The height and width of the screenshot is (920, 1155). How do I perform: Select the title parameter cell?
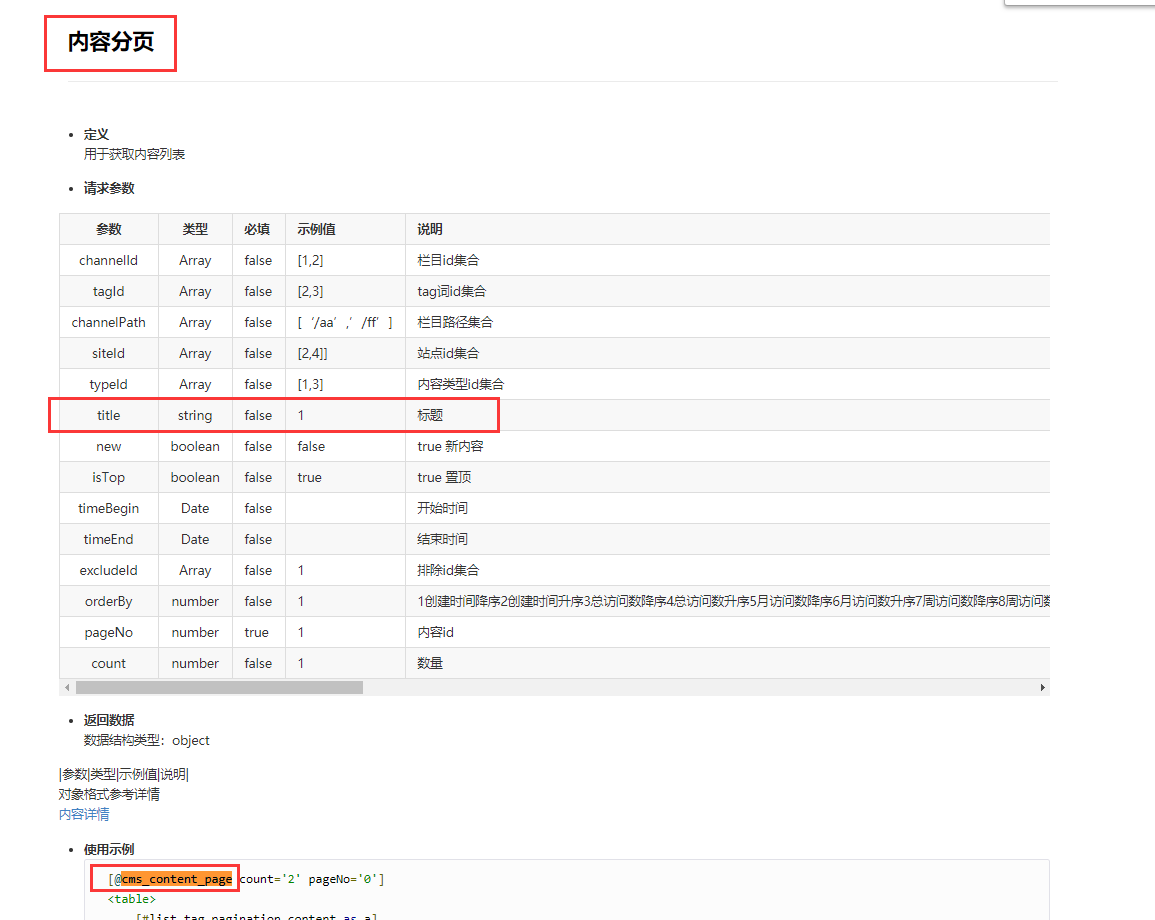(x=108, y=415)
